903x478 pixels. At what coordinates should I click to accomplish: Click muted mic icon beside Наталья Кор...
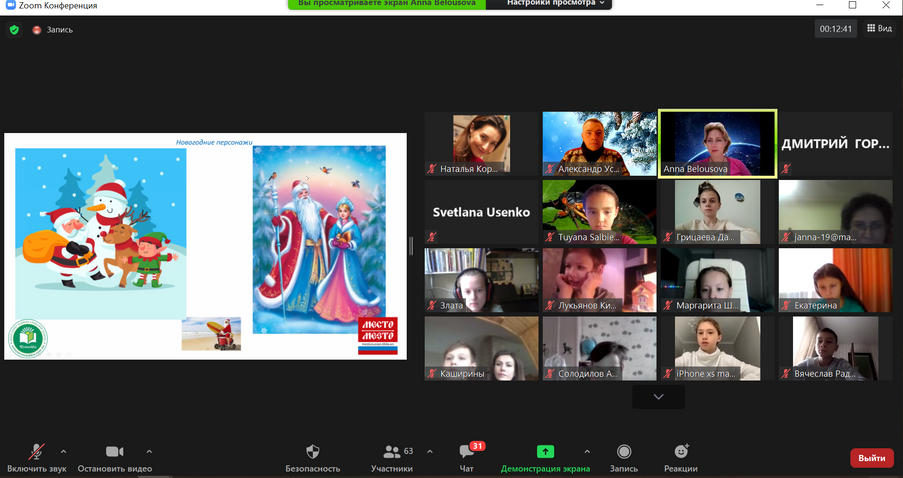coord(432,169)
